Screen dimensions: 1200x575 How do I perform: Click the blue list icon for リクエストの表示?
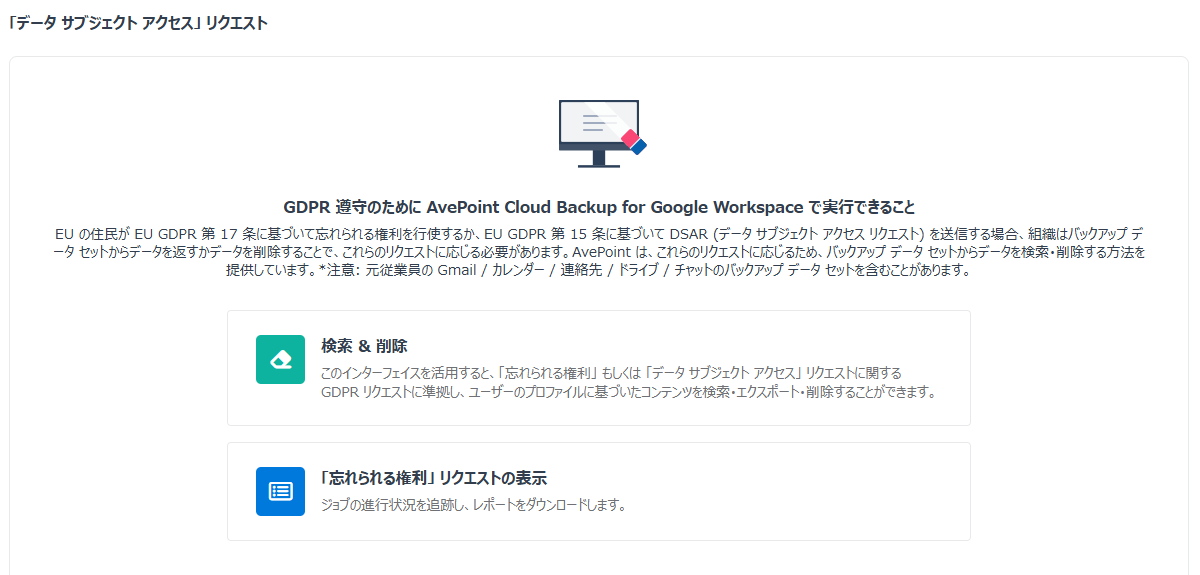point(280,491)
